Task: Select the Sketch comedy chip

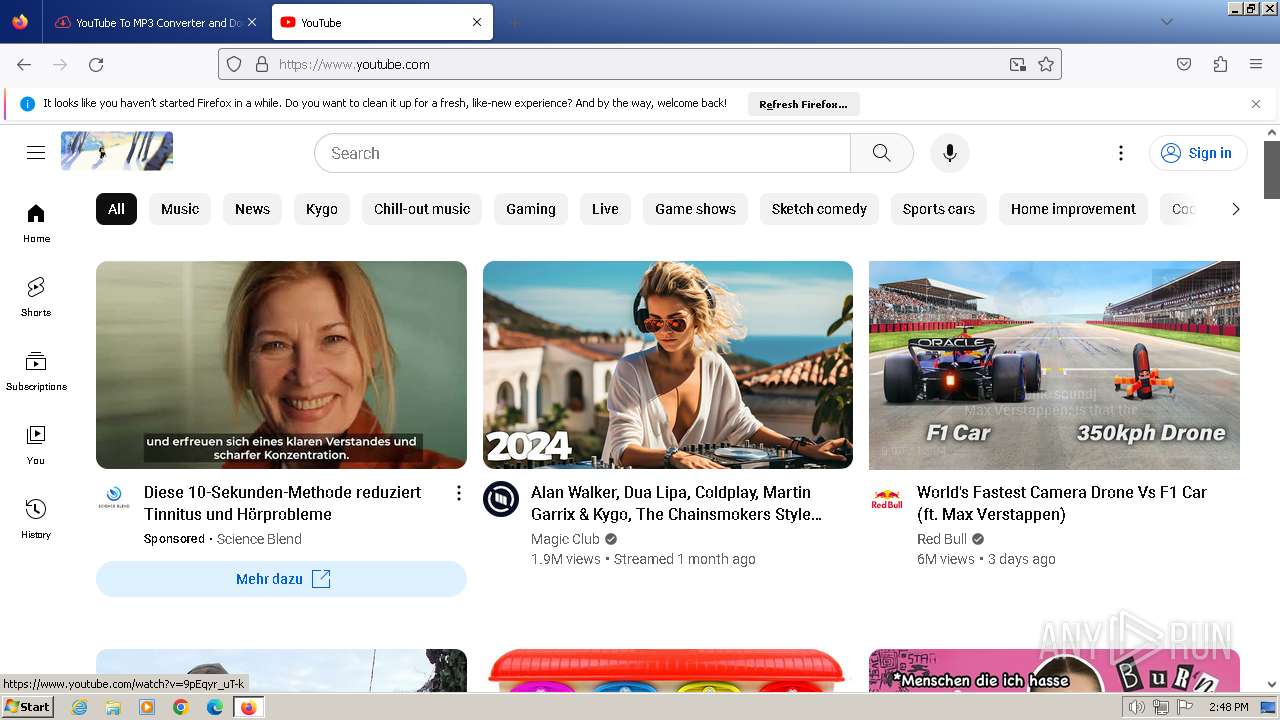Action: [819, 209]
